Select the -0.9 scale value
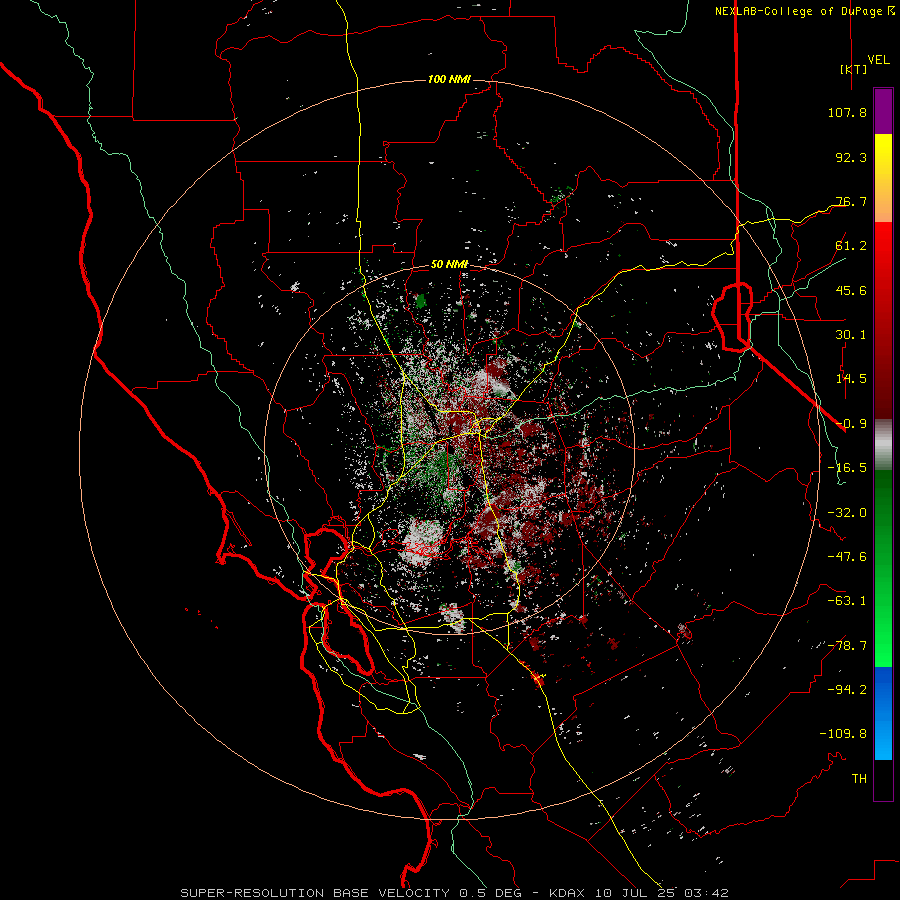900x900 pixels. (851, 424)
